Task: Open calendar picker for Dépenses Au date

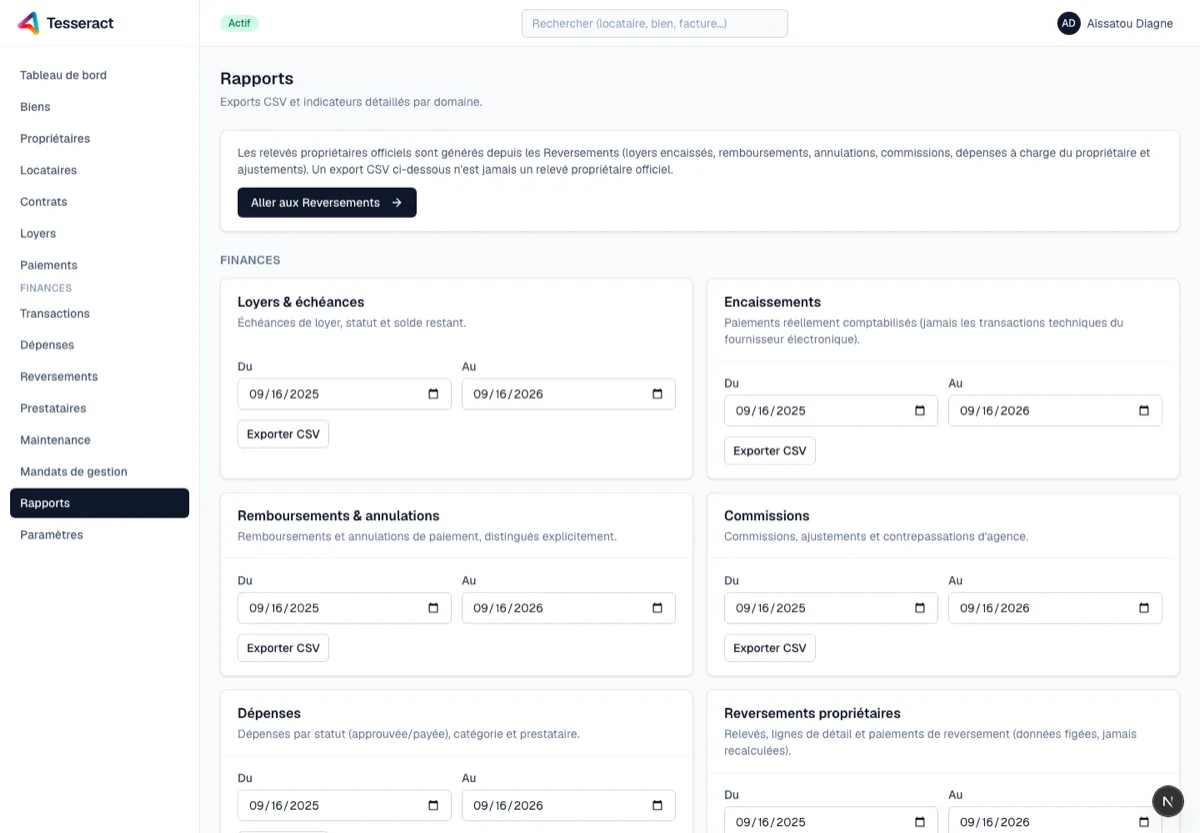Action: click(657, 805)
